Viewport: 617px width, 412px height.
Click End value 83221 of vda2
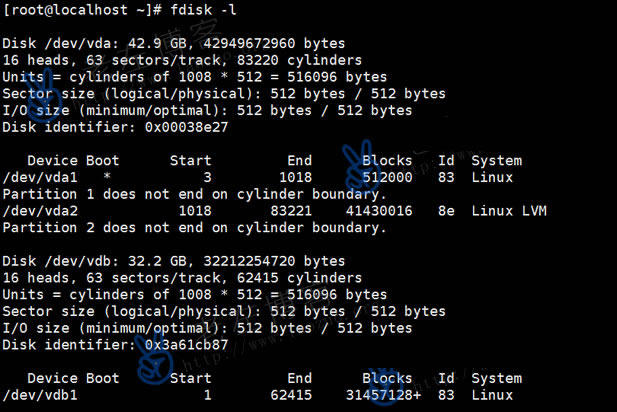coord(291,211)
